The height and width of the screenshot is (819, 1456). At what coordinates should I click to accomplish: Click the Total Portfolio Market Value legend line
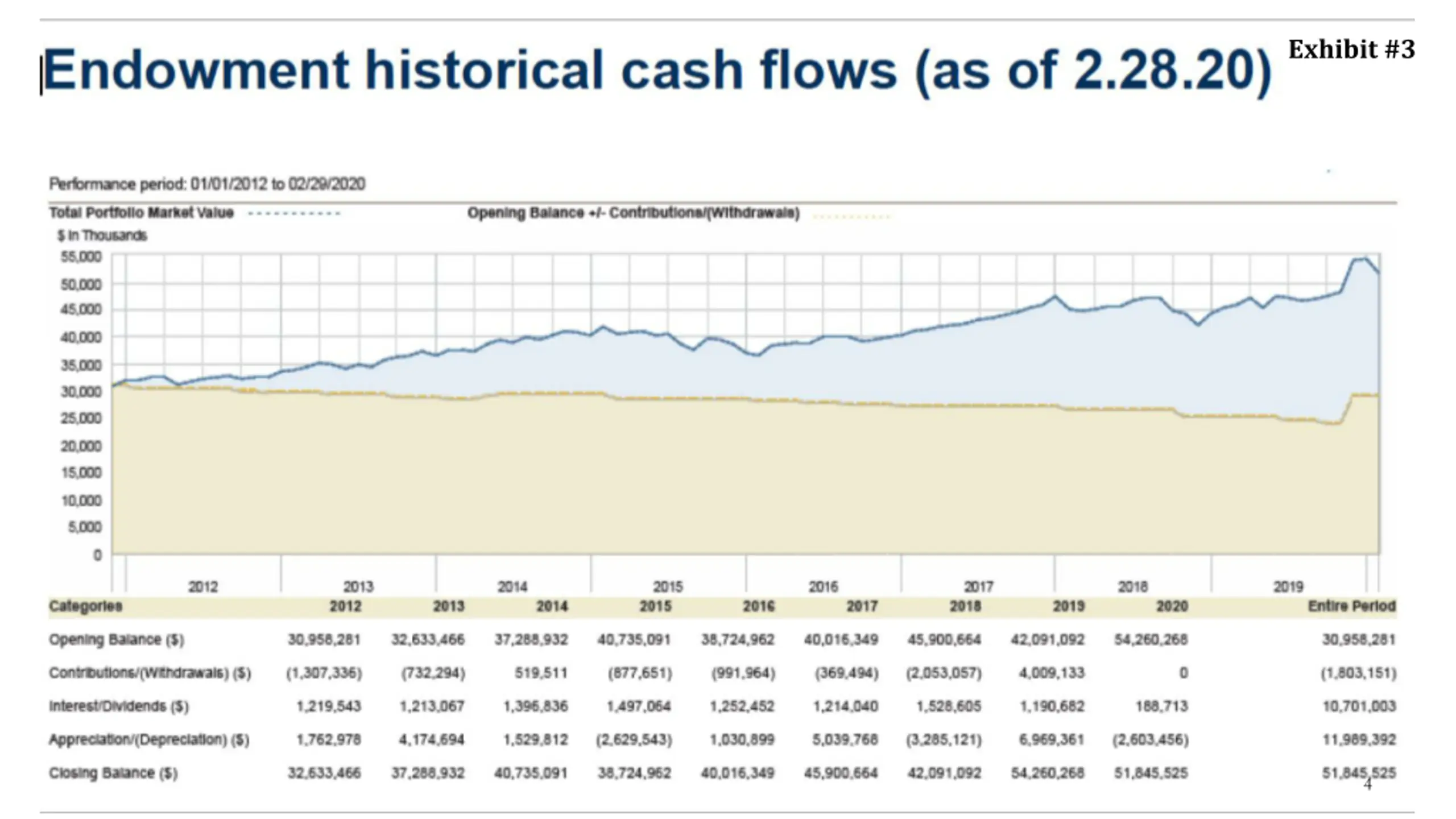(x=294, y=214)
